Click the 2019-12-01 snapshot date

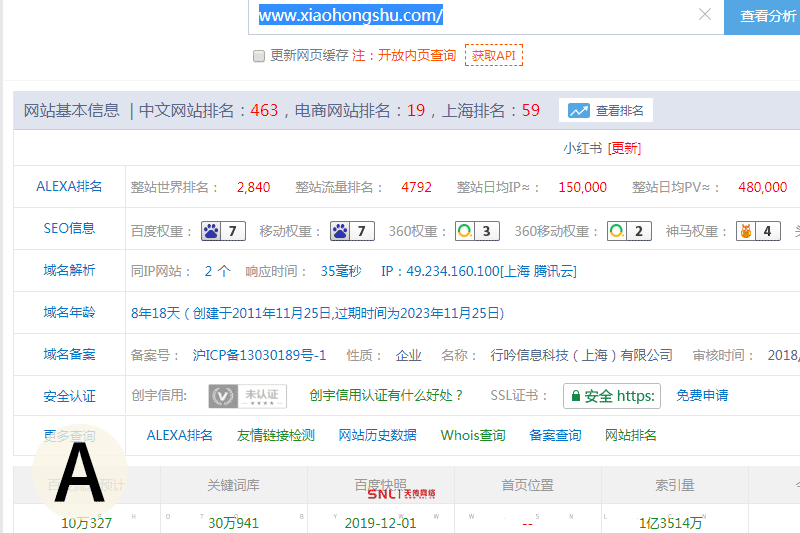pyautogui.click(x=380, y=523)
